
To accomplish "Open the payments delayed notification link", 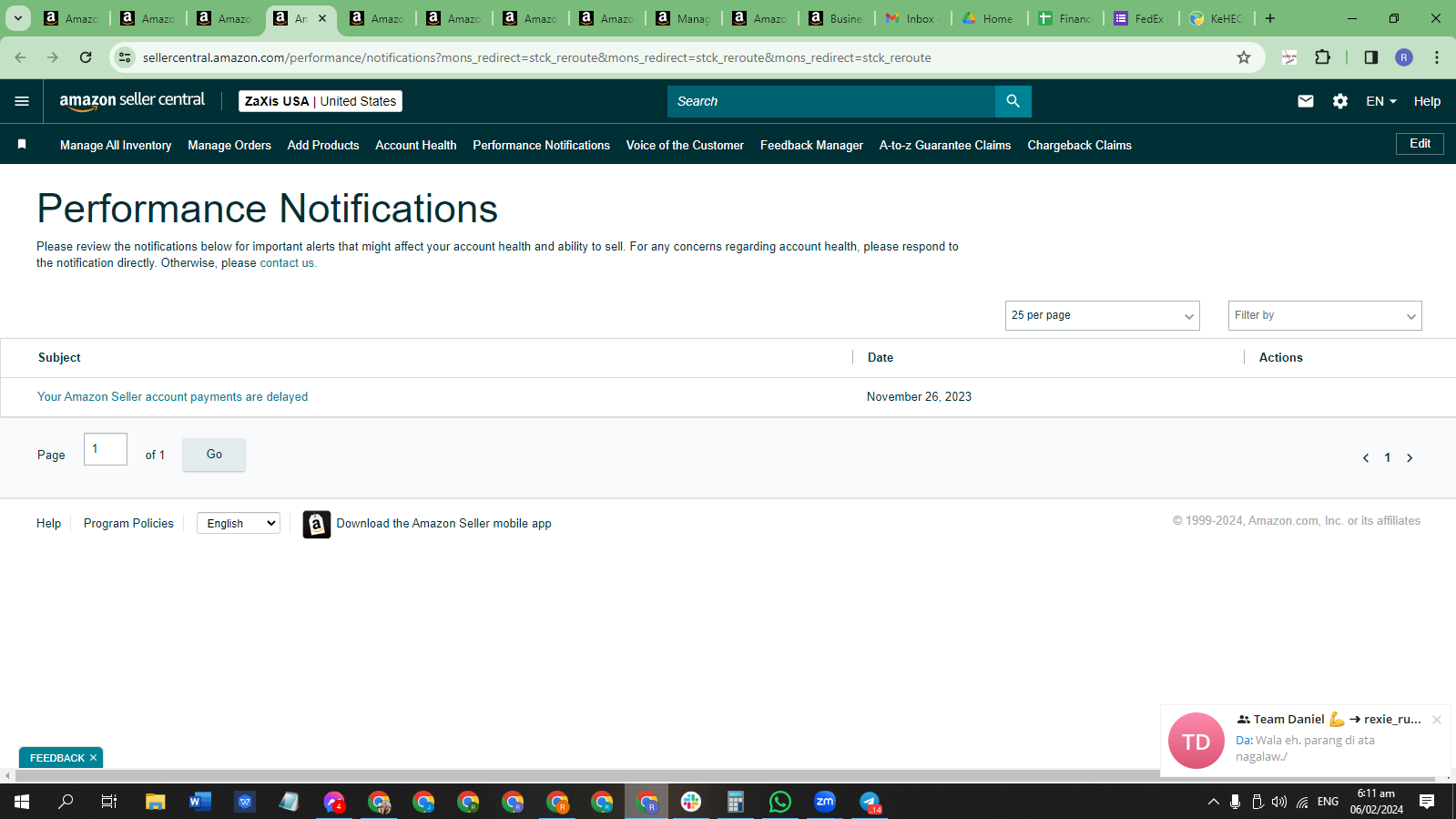I will click(x=173, y=396).
